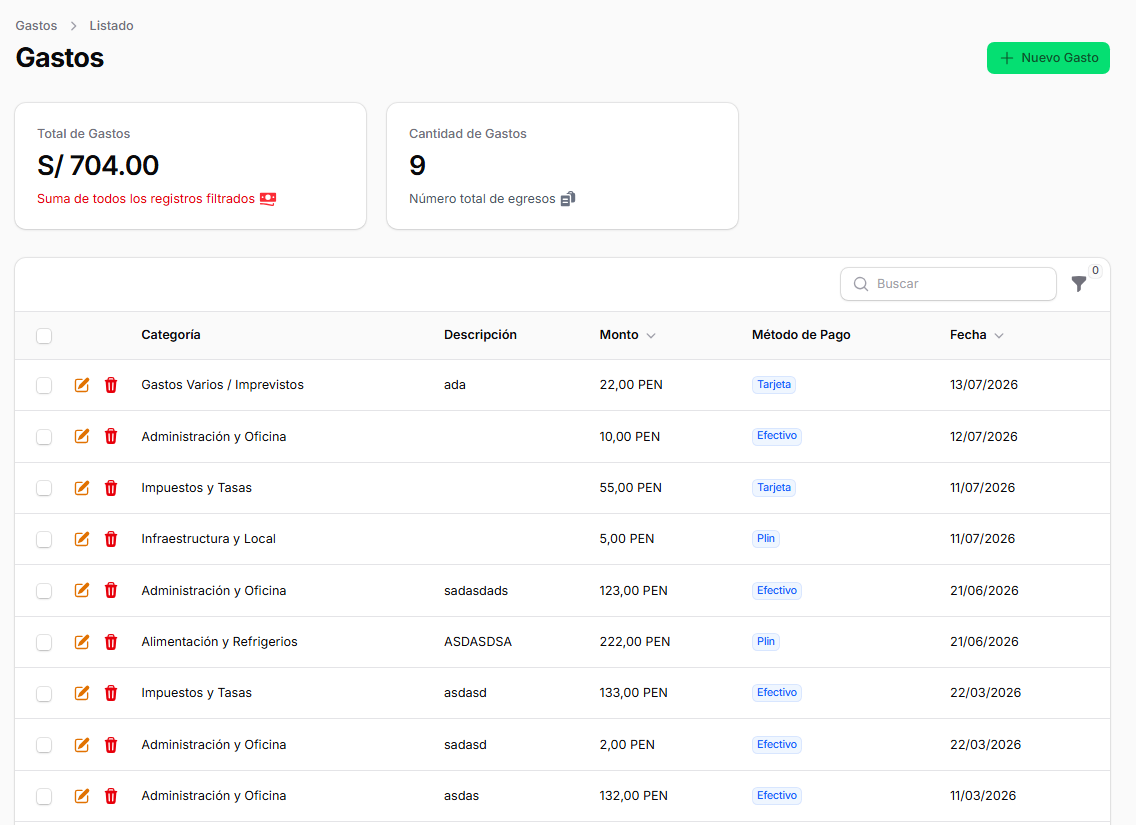Delete the 132,00 PEN expense row
The image size is (1136, 825).
click(x=111, y=796)
